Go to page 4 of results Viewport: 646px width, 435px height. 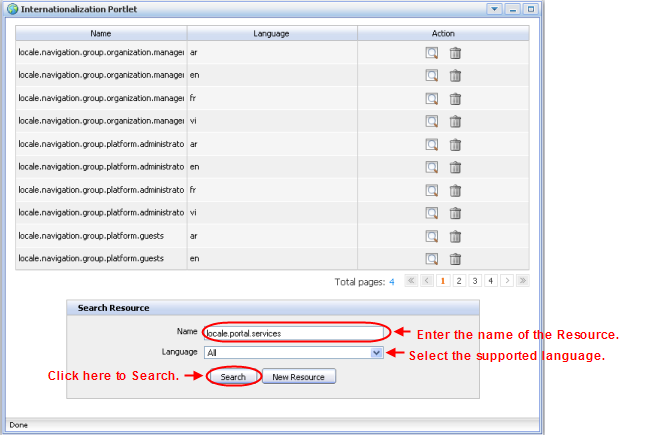(490, 282)
